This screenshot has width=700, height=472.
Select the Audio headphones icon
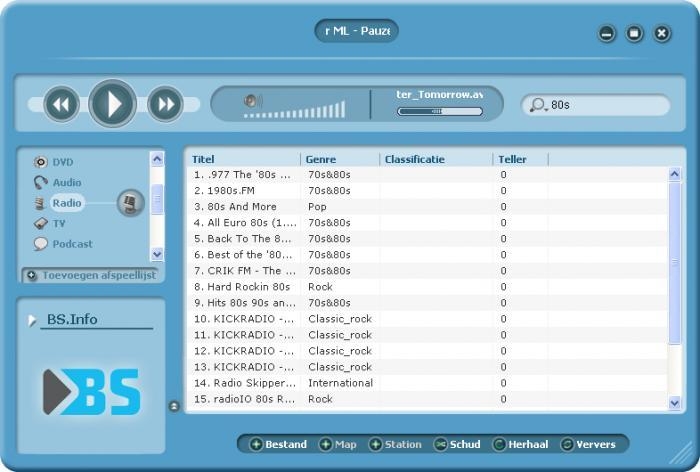click(x=40, y=182)
